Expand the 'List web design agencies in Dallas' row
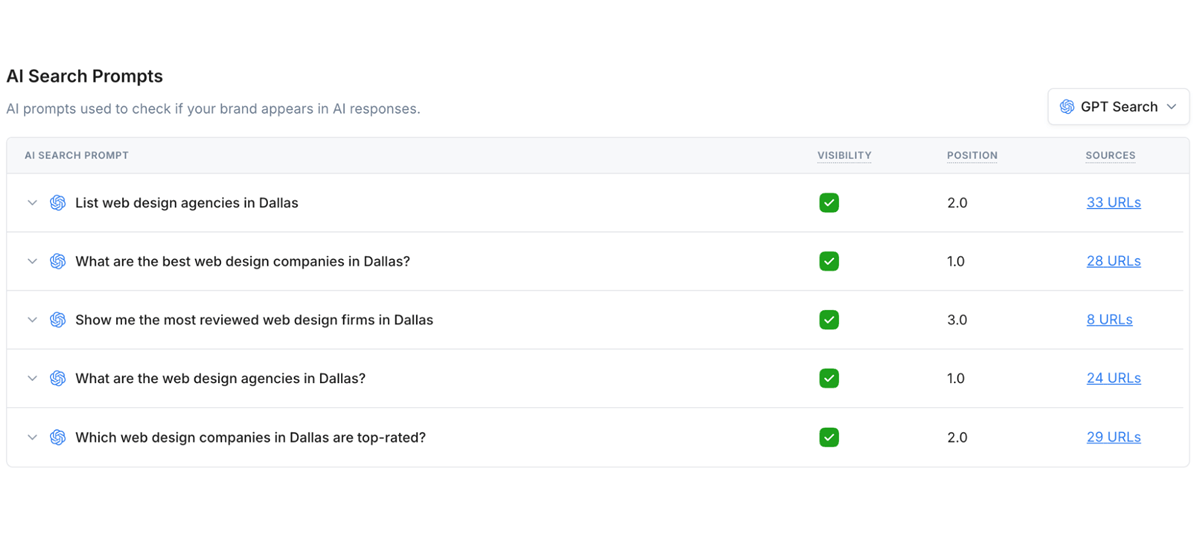Viewport: 1200px width, 555px height. coord(32,203)
